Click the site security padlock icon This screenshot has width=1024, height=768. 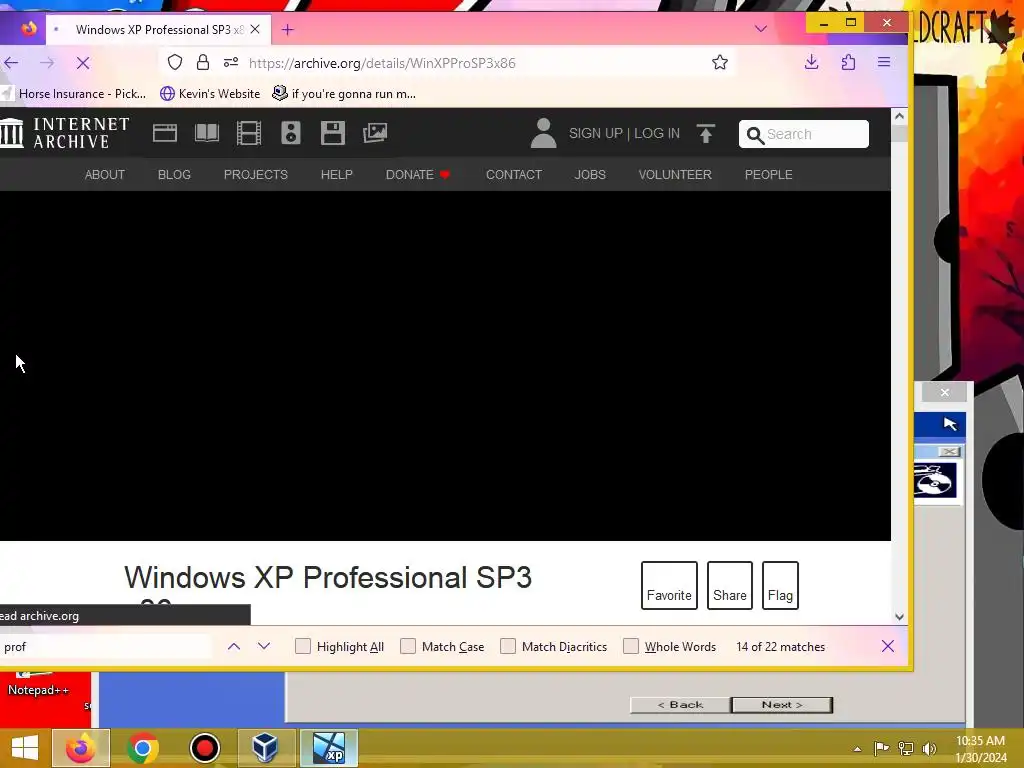pos(202,62)
